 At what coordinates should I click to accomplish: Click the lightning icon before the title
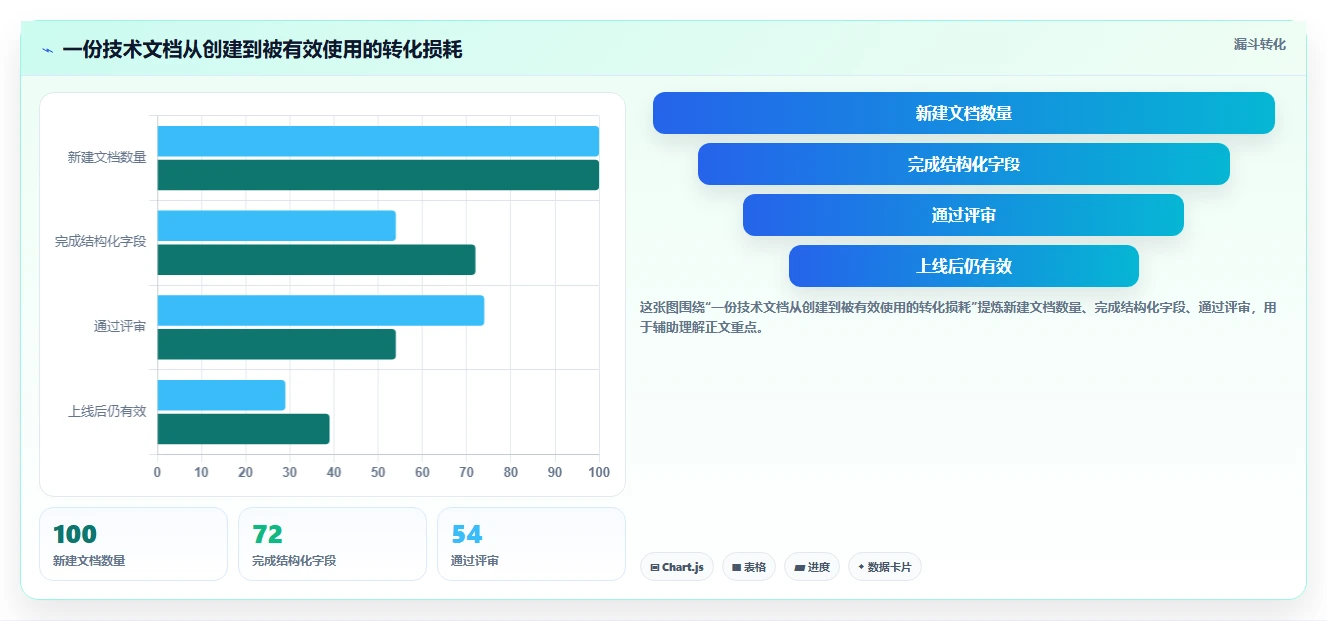pos(47,50)
